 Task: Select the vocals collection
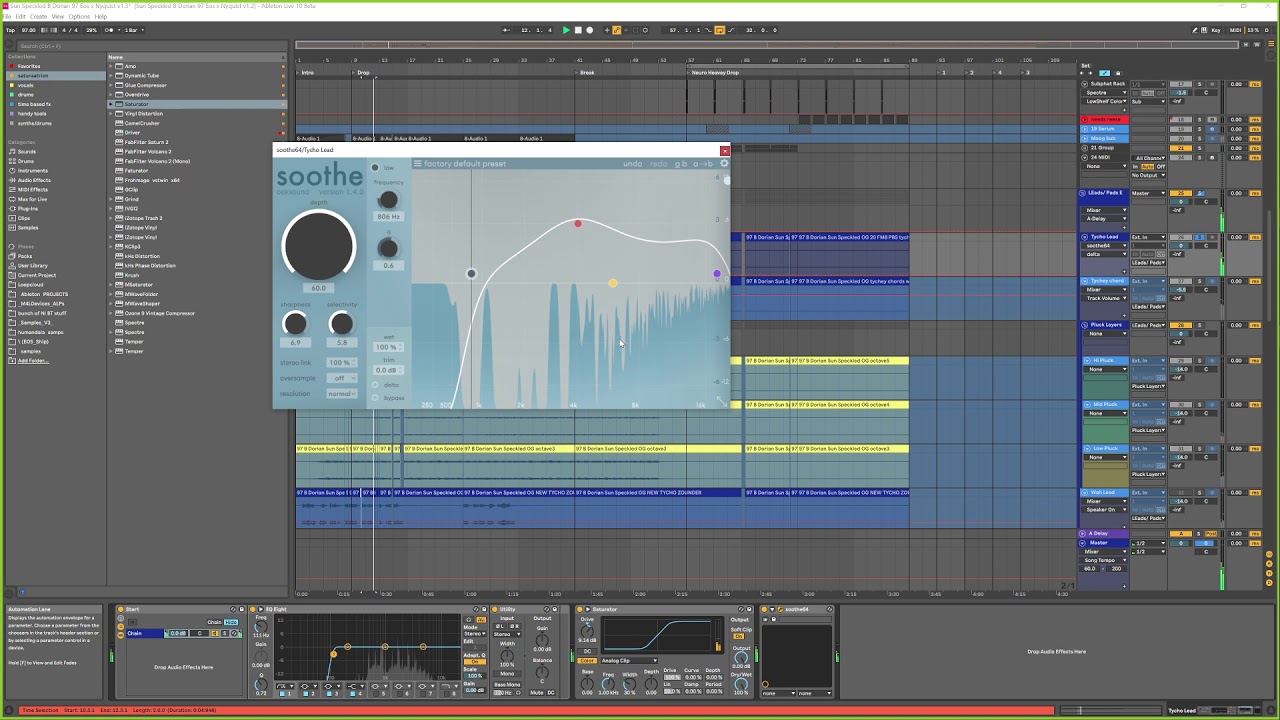[x=26, y=85]
